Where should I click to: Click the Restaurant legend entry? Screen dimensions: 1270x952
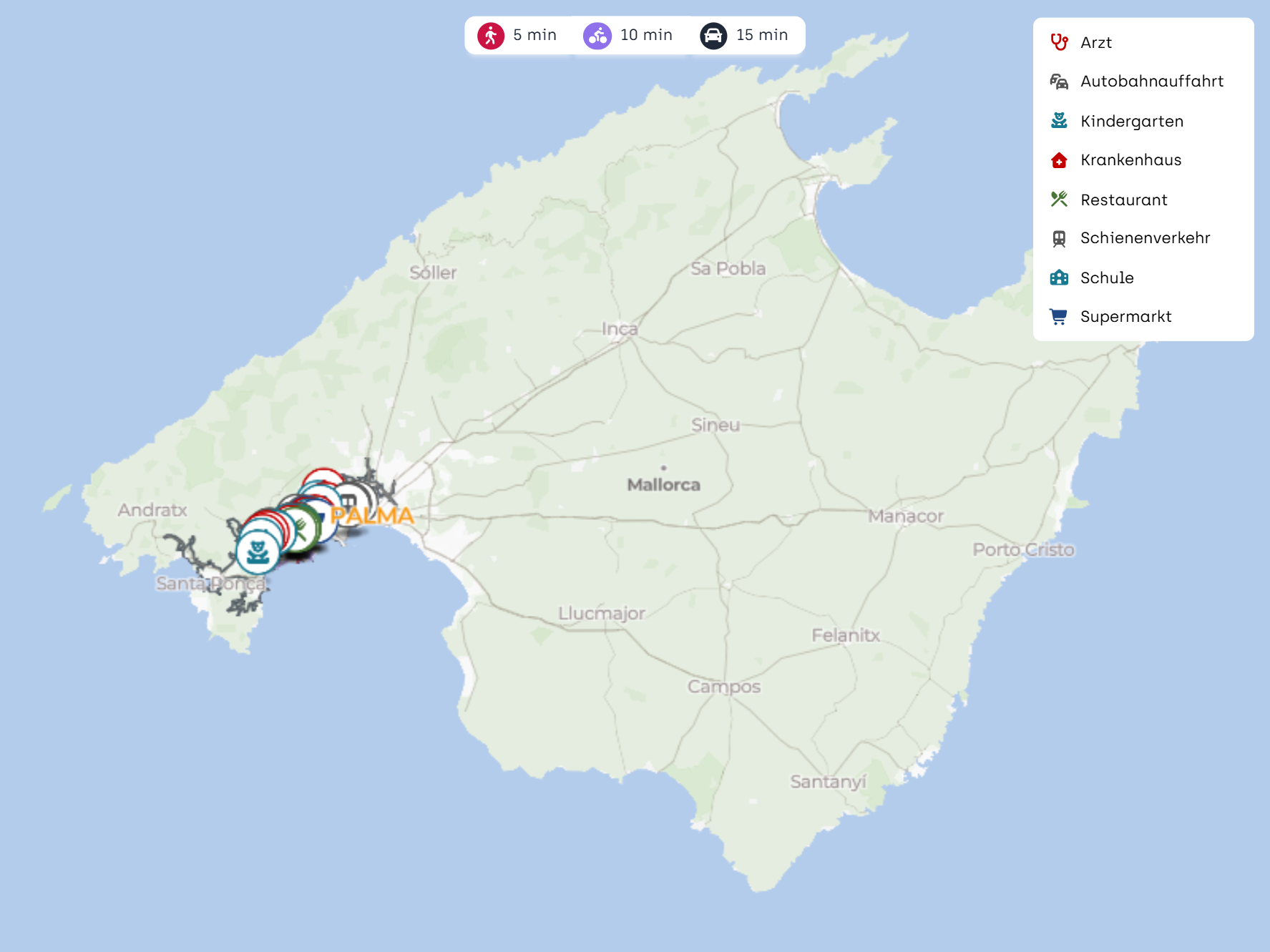(x=1123, y=200)
